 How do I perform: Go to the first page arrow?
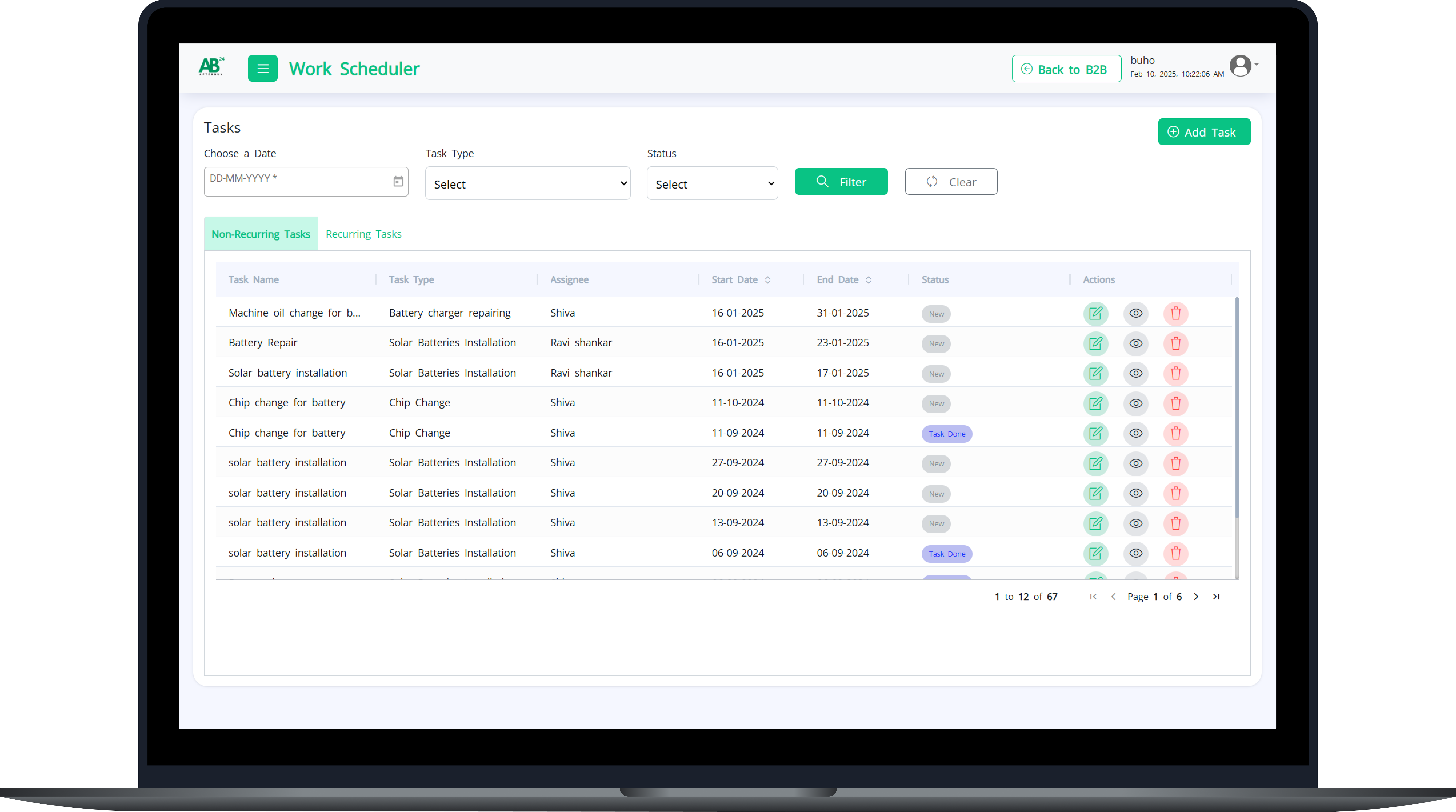click(x=1093, y=597)
